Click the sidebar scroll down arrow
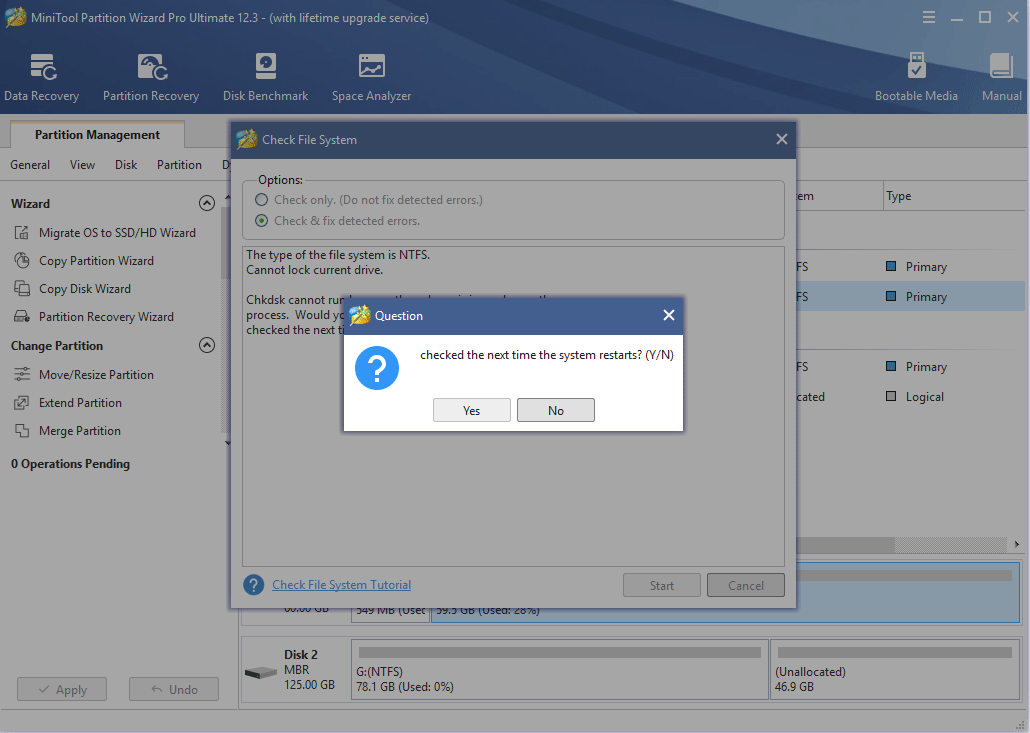The height and width of the screenshot is (733, 1030). pos(228,443)
